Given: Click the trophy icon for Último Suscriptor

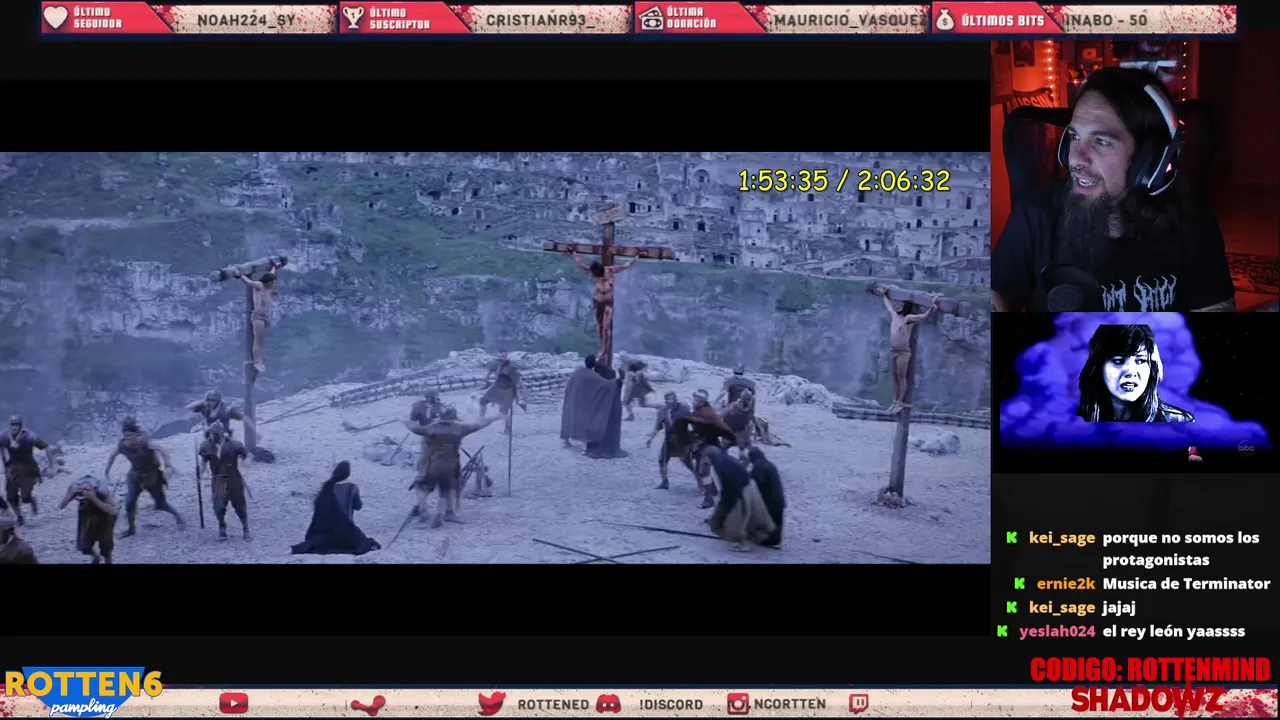Looking at the screenshot, I should coord(353,18).
